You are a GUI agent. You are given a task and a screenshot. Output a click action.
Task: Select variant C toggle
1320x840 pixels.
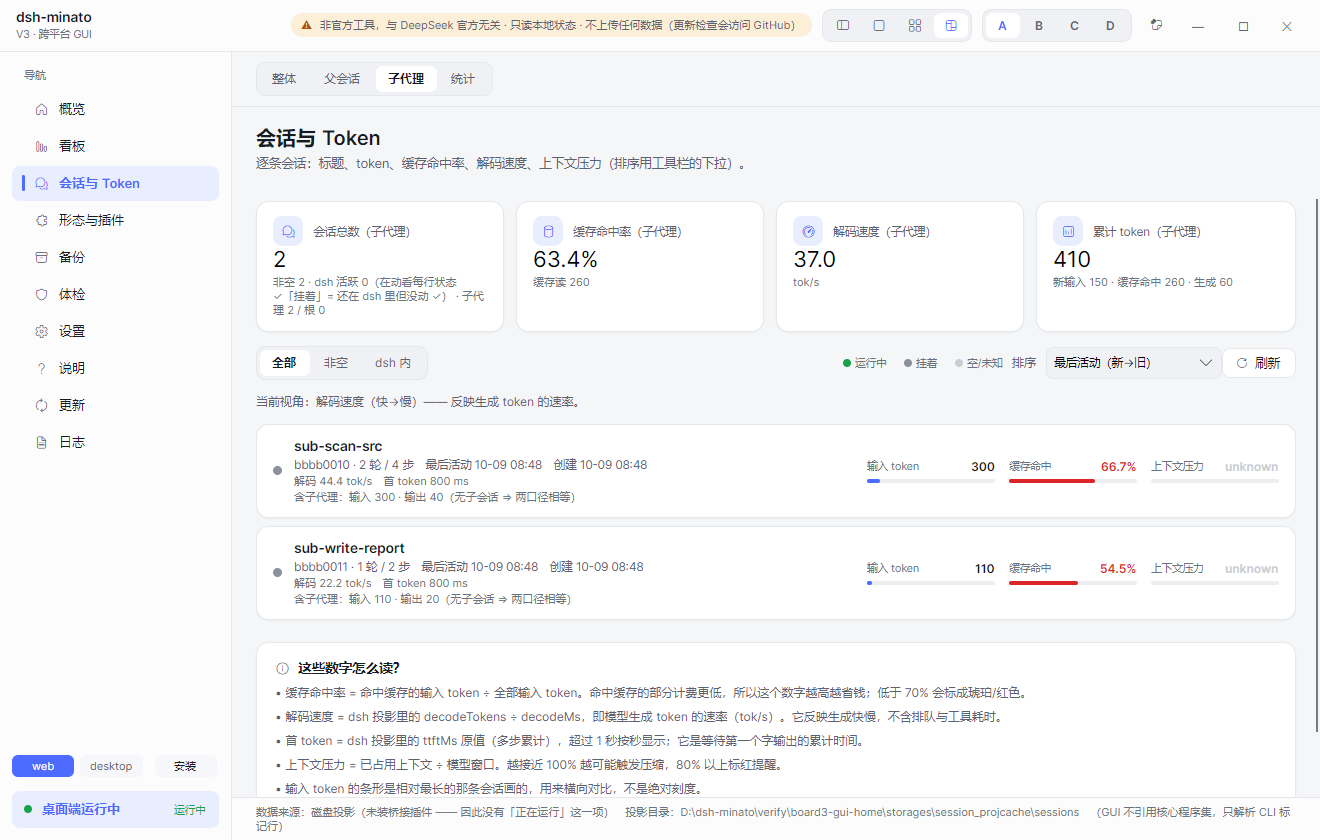click(x=1075, y=26)
